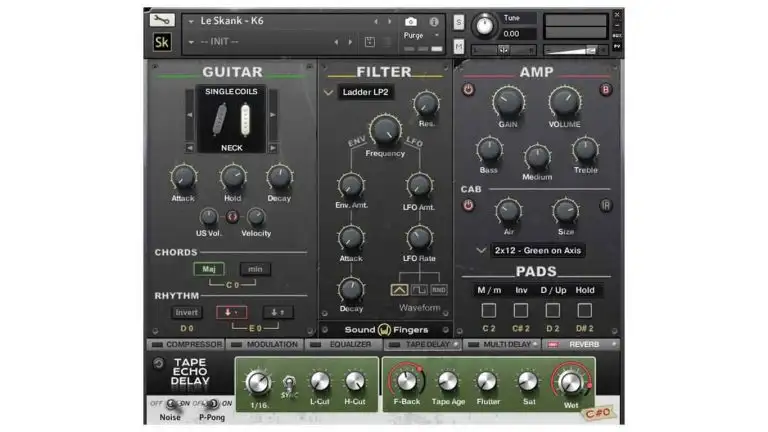Open the Le Skank - K6 instrument dropdown
Screen dimensions: 768x432
191,21
